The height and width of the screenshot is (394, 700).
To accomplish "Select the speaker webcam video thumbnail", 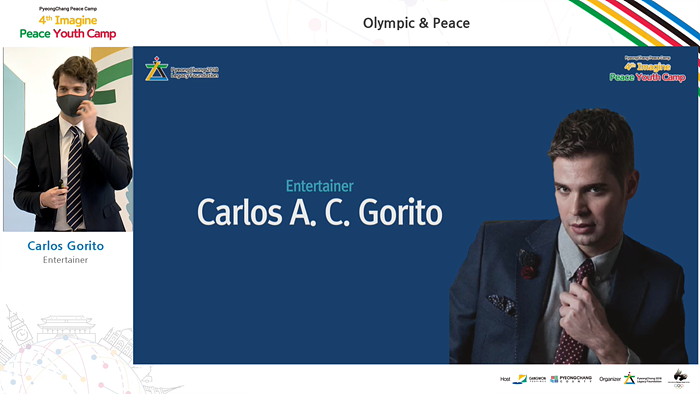I will coord(68,139).
